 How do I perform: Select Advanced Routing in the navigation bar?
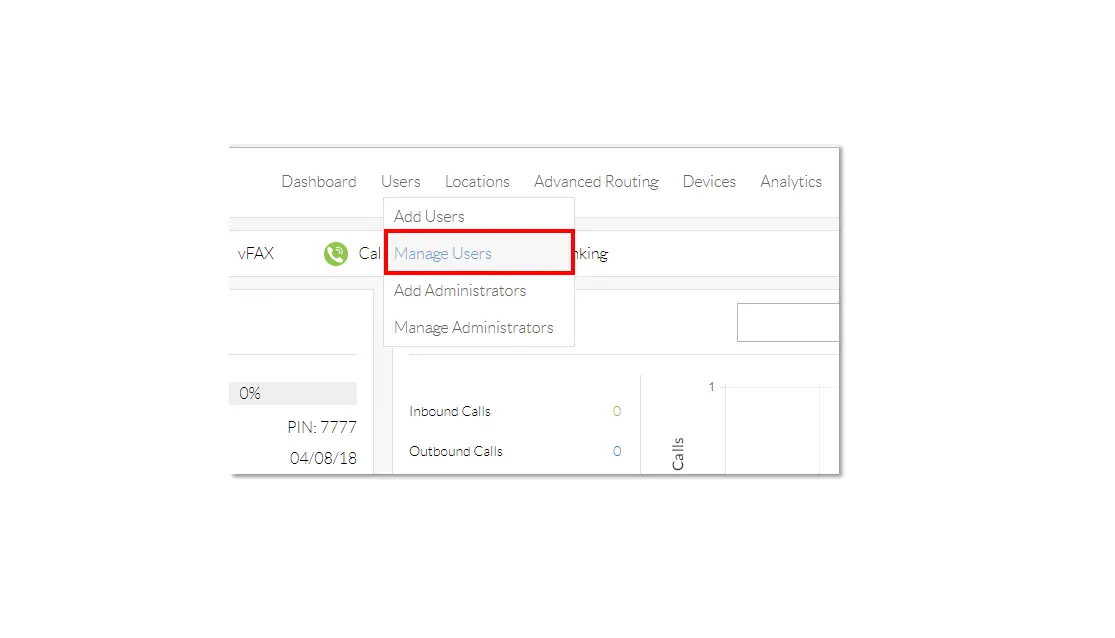(x=596, y=182)
